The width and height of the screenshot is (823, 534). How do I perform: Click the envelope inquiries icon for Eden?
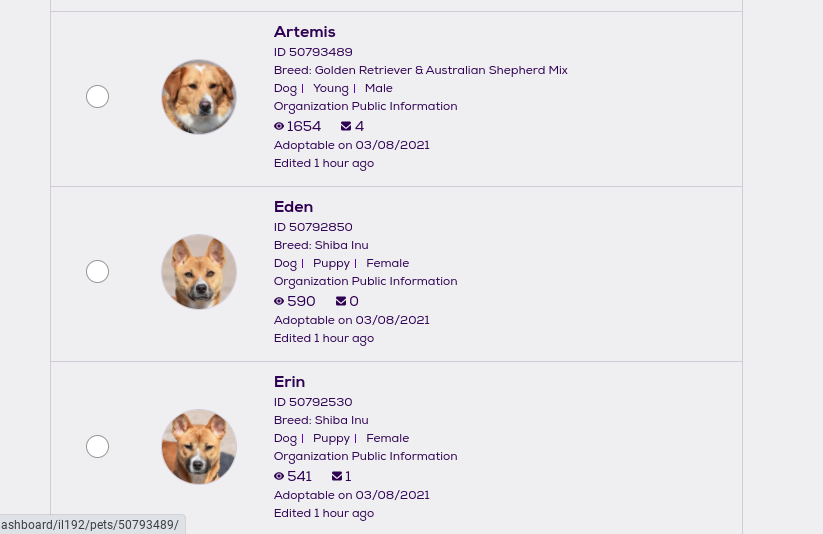tap(341, 302)
